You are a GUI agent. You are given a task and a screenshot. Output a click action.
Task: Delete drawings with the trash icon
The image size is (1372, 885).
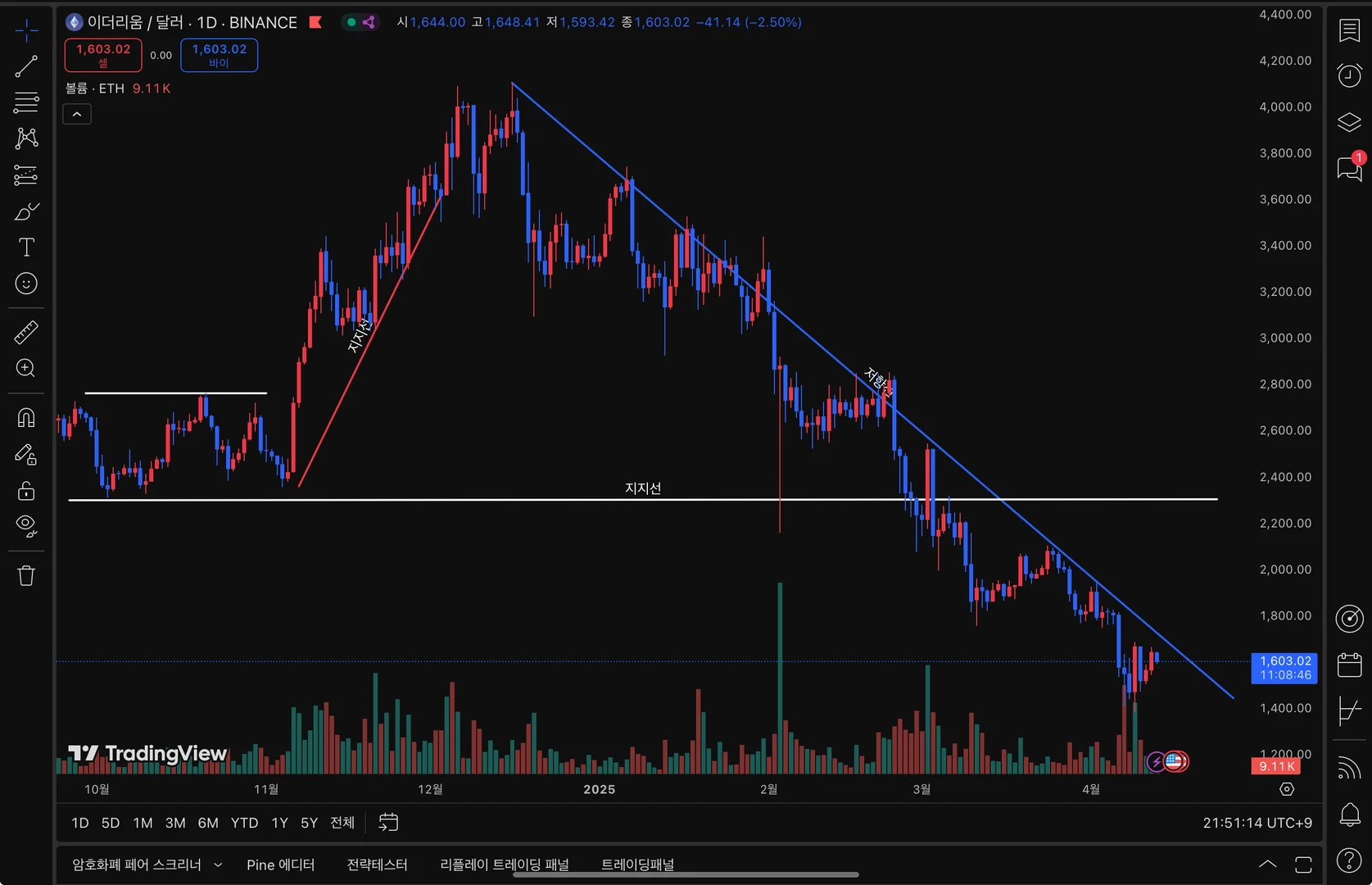(26, 575)
